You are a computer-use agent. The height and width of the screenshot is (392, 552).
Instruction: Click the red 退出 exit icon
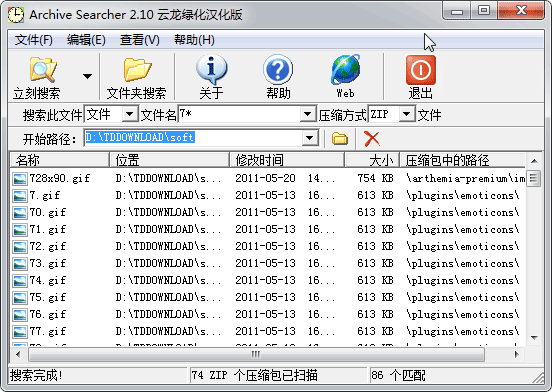click(x=421, y=69)
